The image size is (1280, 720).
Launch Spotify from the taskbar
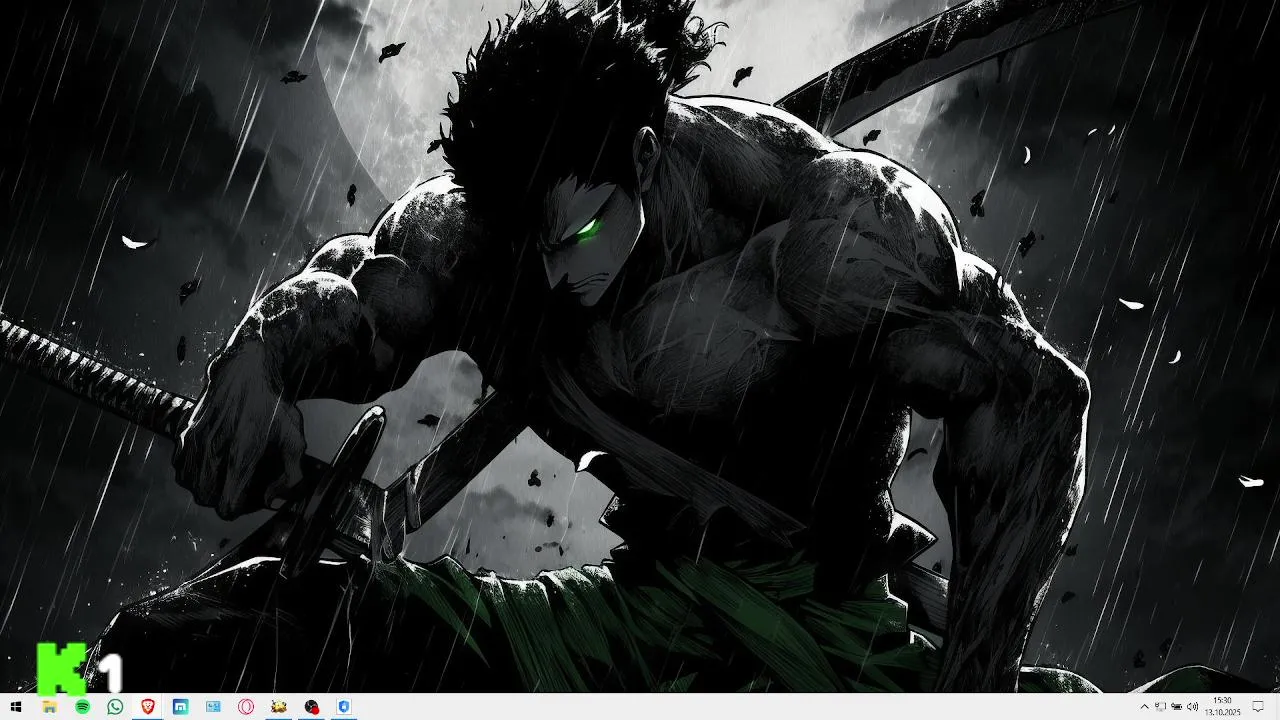82,707
